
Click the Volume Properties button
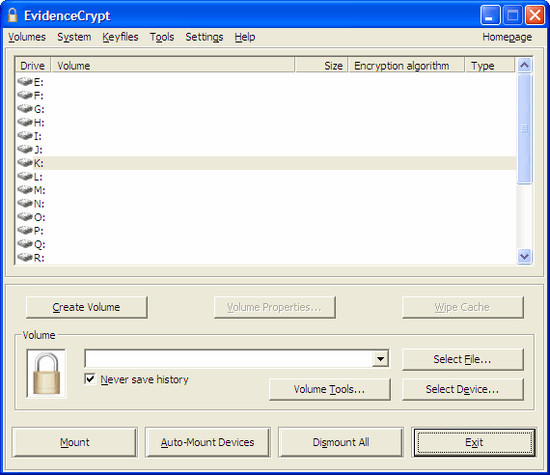pyautogui.click(x=275, y=307)
